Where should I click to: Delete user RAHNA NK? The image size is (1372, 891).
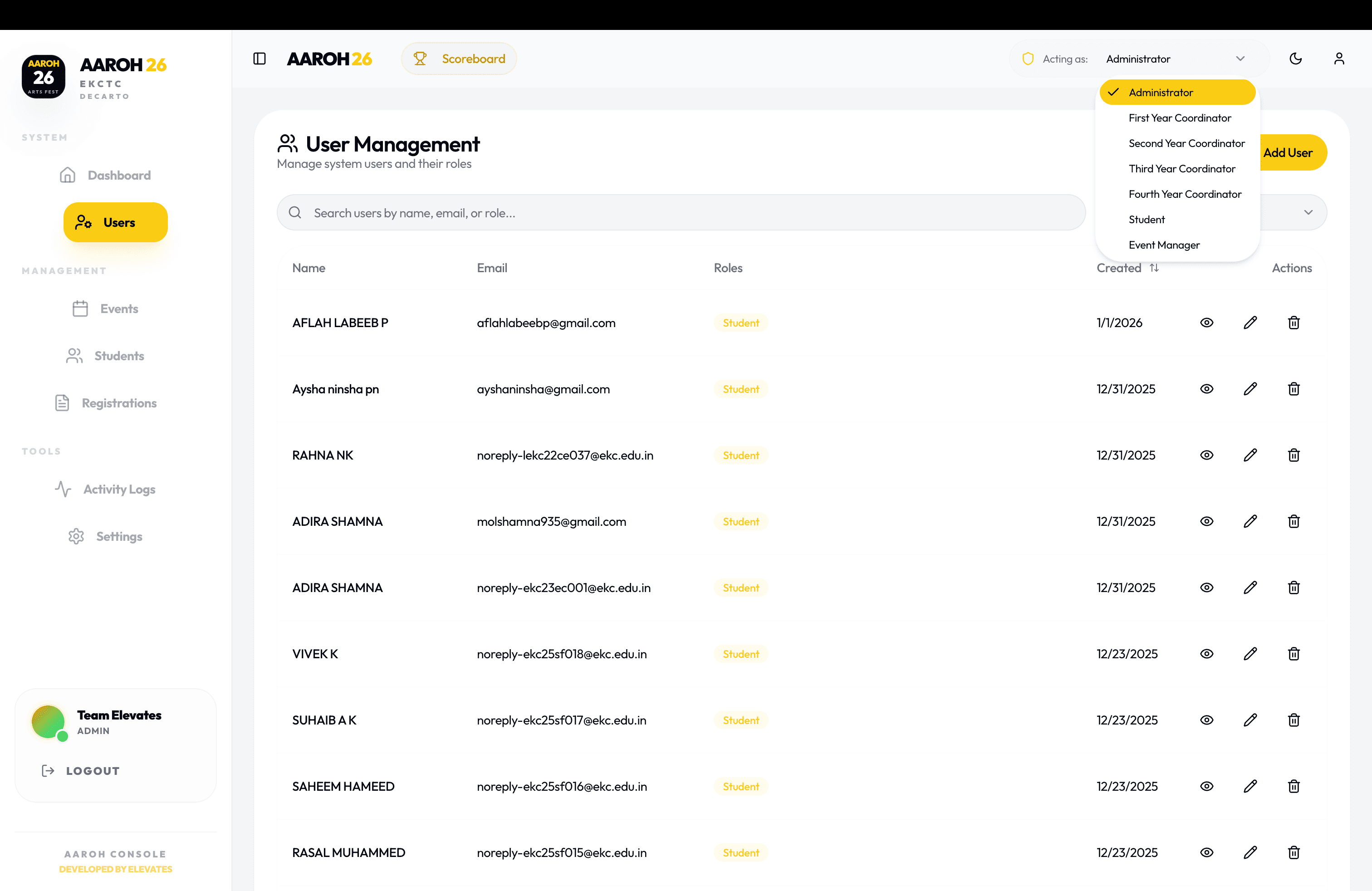click(x=1294, y=455)
